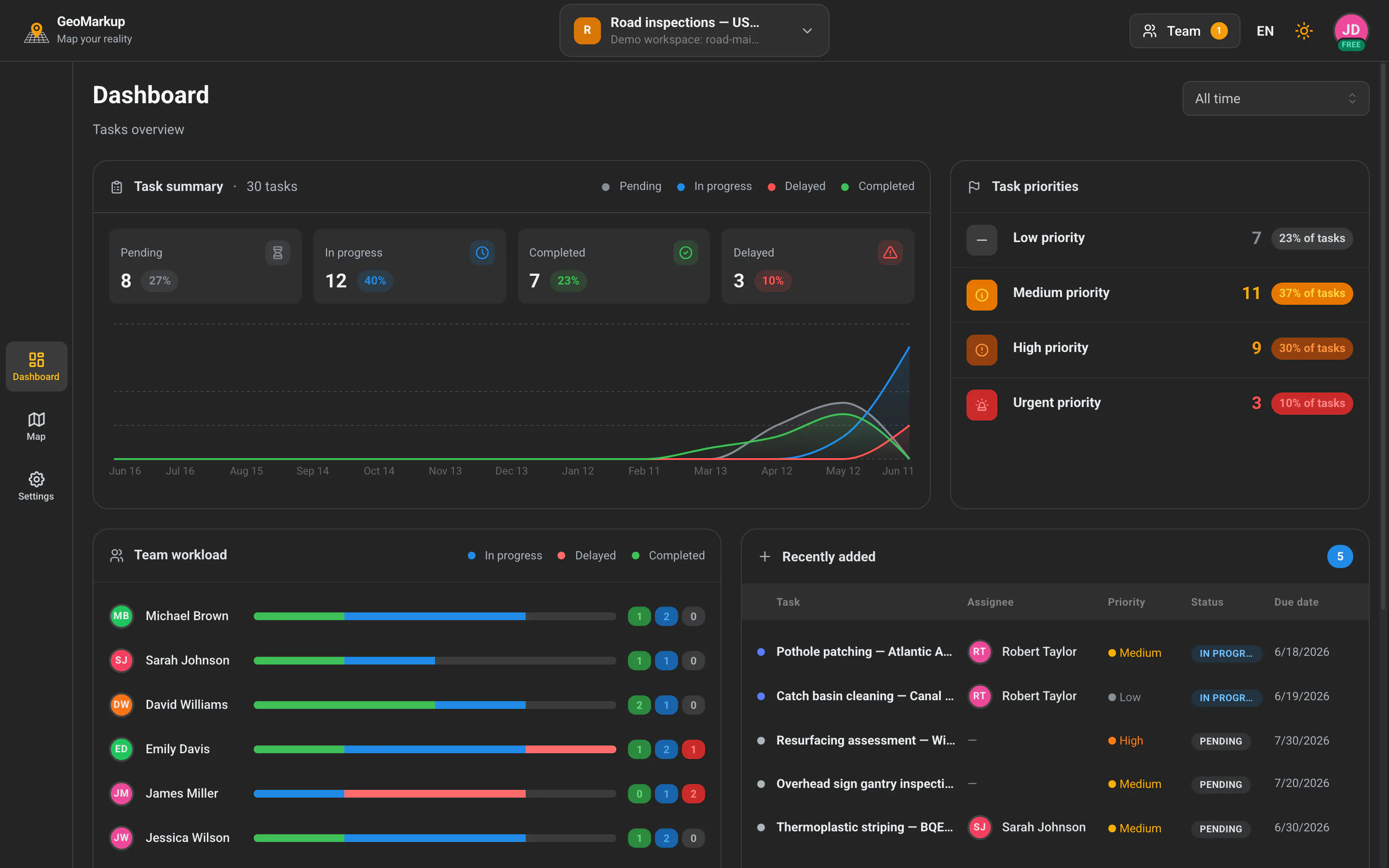Click James Miller's JM avatar
This screenshot has height=868, width=1389.
point(121,794)
